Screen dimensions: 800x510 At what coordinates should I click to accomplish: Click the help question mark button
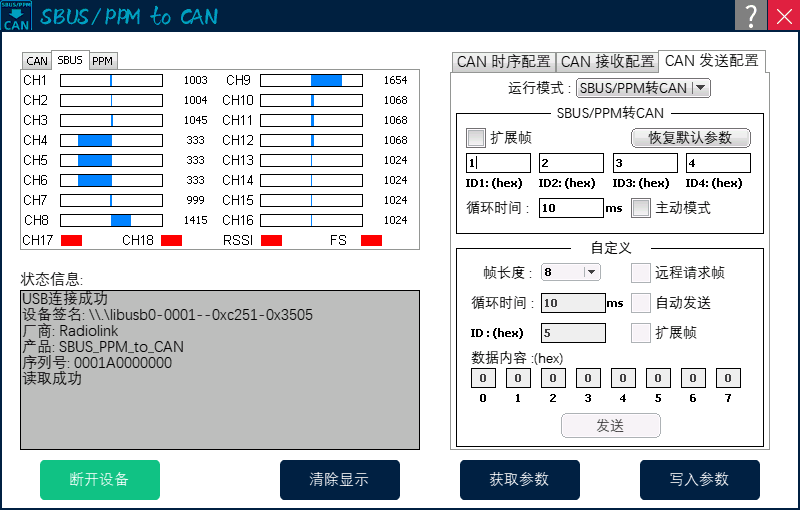coord(749,15)
